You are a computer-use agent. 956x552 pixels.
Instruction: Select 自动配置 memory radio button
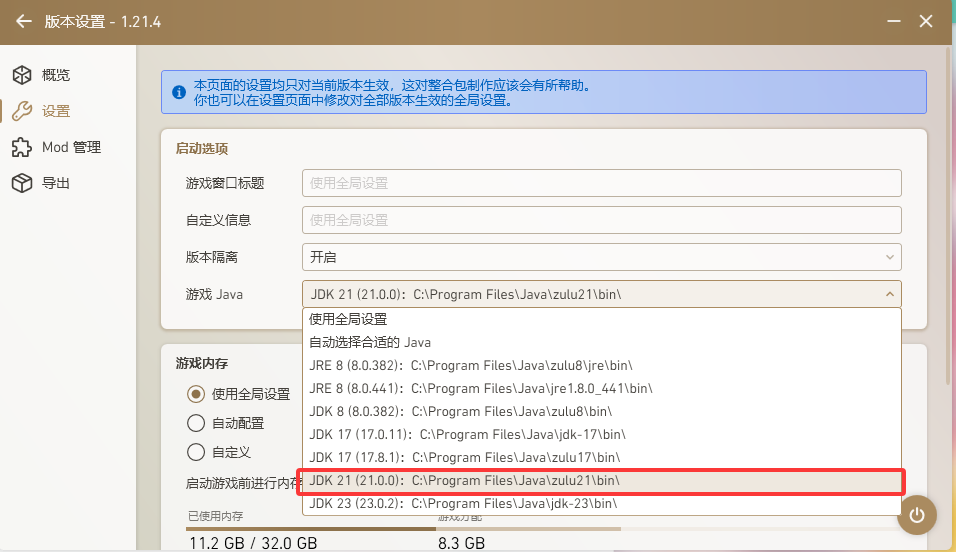pyautogui.click(x=196, y=423)
